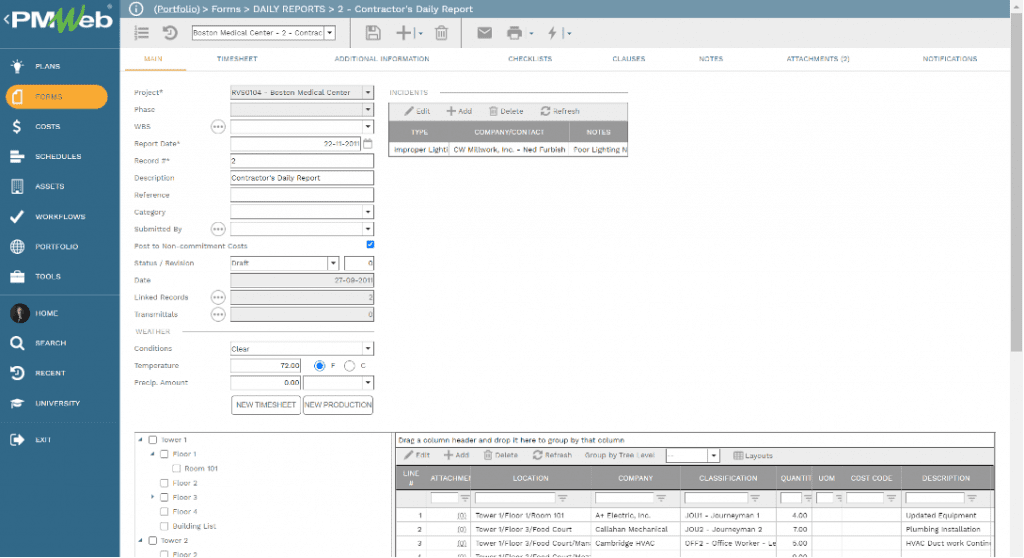Click the ellipsis button next to Linked Records
Screen dimensions: 1024x558
[218, 297]
